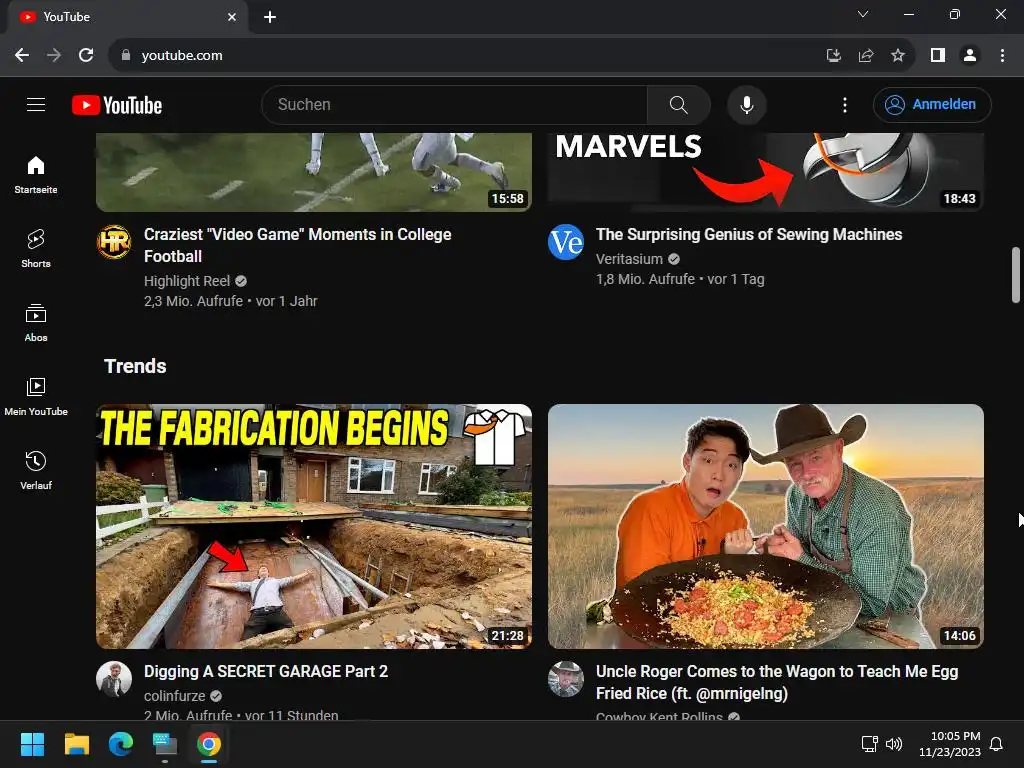Open Mein YouTube in sidebar
The height and width of the screenshot is (768, 1024).
click(36, 396)
